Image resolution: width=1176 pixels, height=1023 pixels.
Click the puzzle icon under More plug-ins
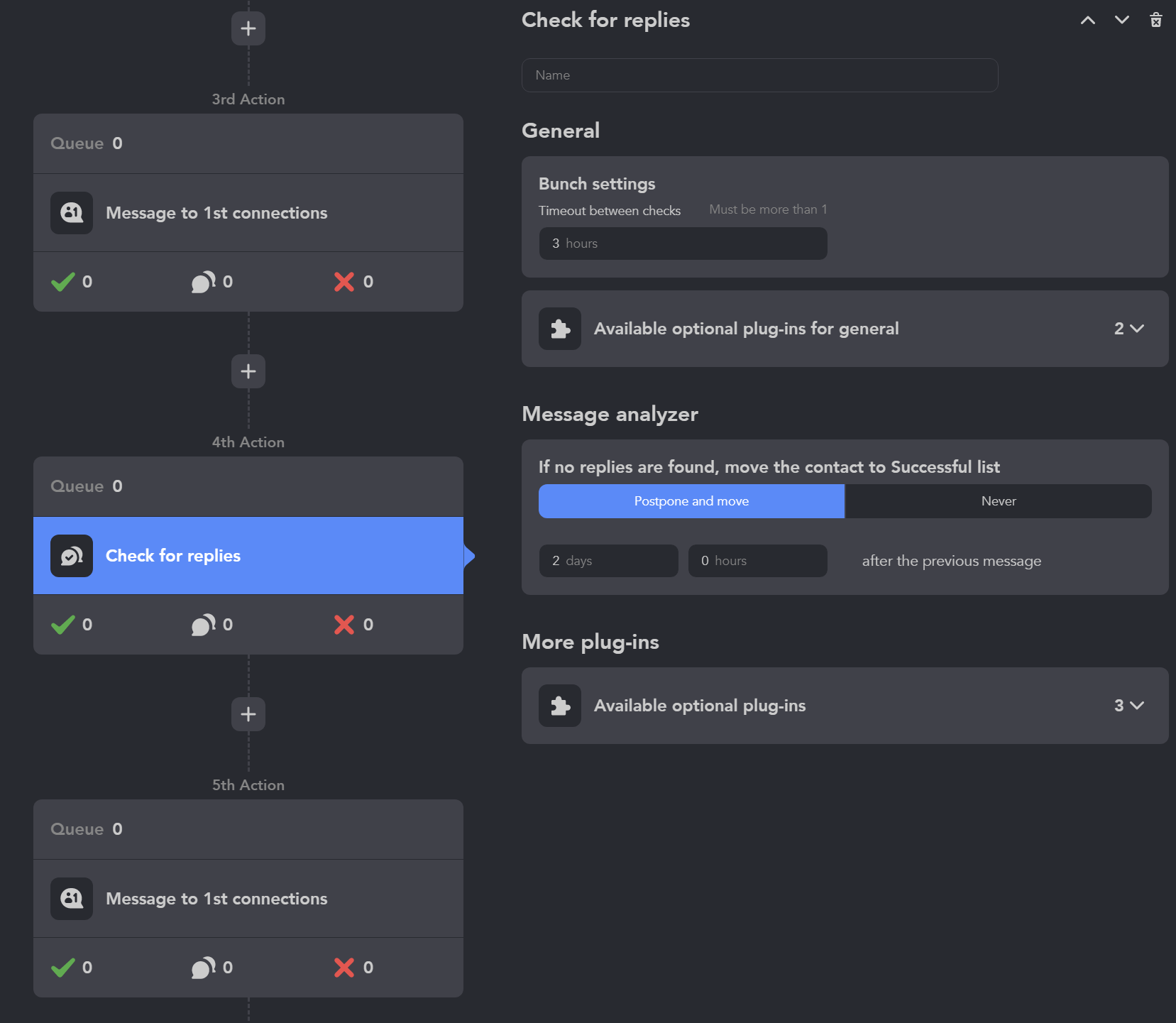pyautogui.click(x=560, y=706)
